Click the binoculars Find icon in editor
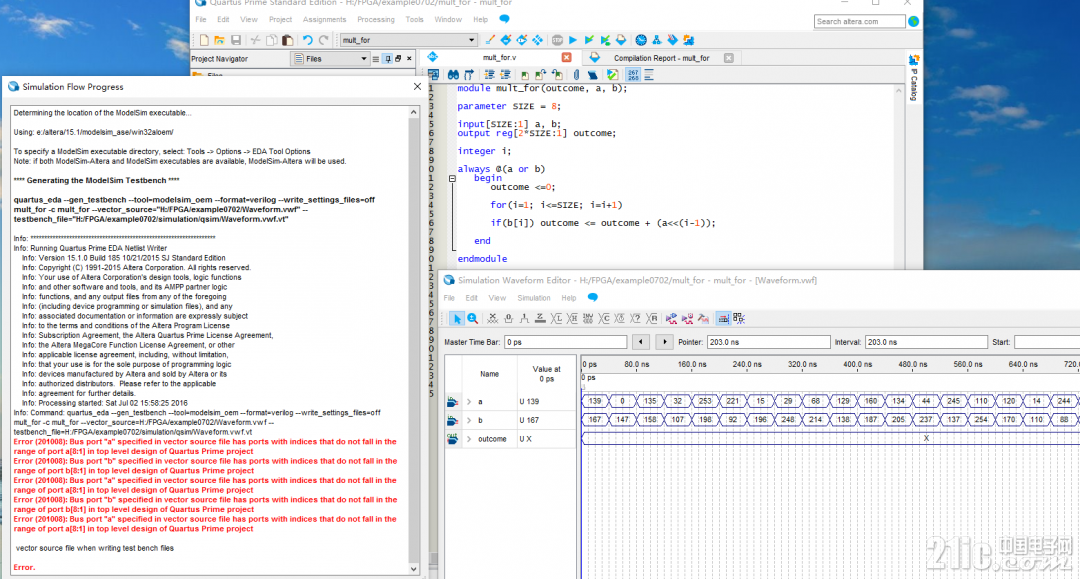Screen dimensions: 1080x579 pyautogui.click(x=453, y=74)
